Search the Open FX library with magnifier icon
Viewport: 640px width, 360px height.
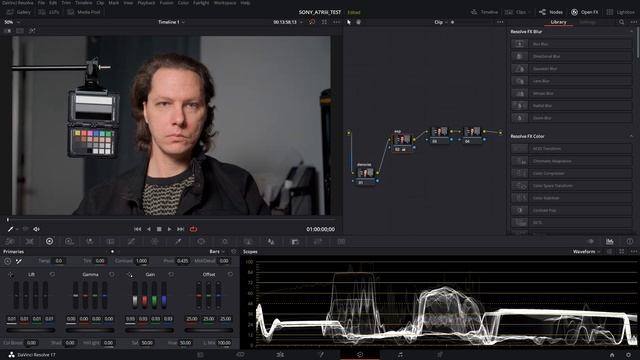622,22
